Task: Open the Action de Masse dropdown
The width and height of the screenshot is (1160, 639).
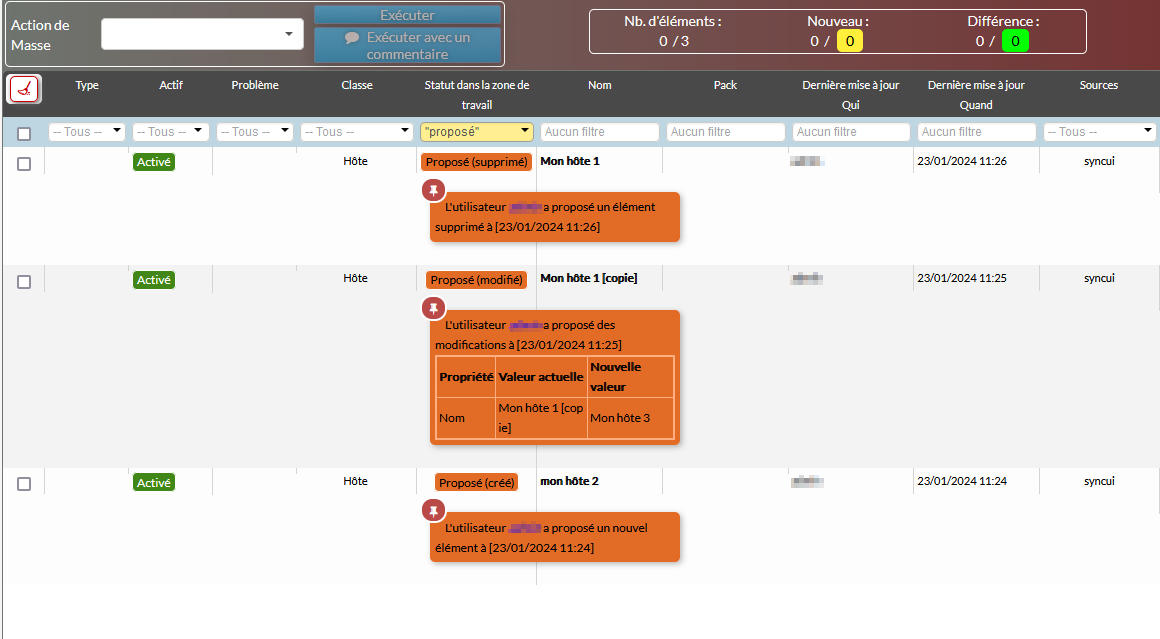Action: tap(202, 34)
